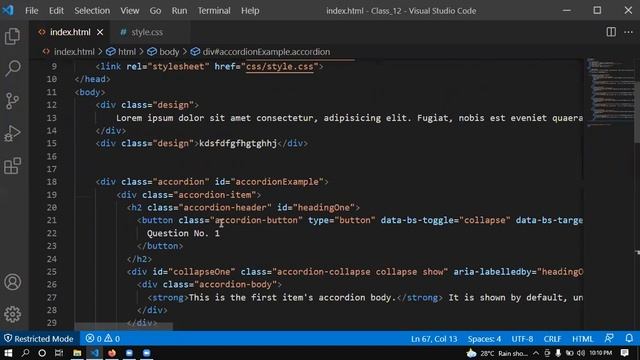Open the File menu
The width and height of the screenshot is (640, 360).
point(31,11)
